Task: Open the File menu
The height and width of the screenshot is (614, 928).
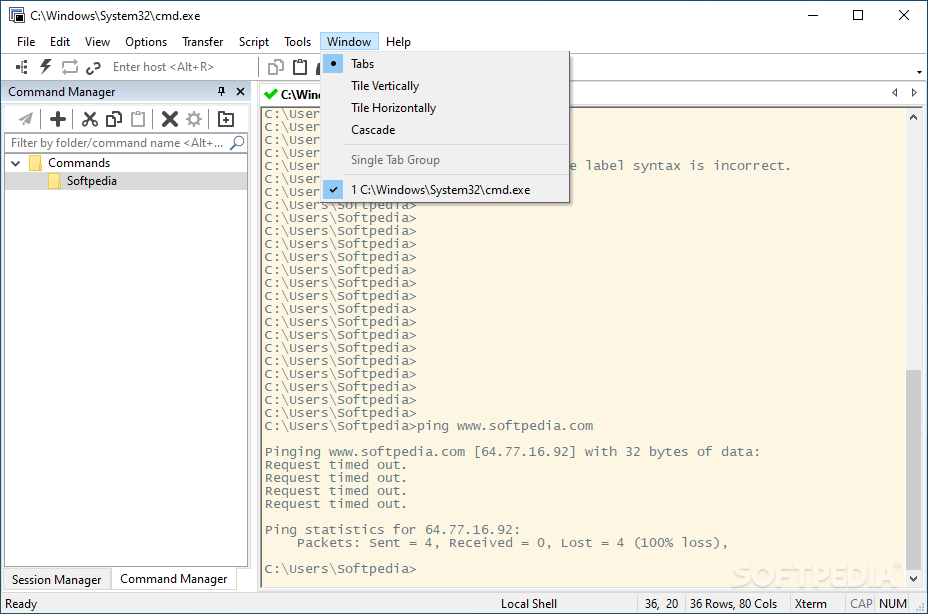Action: (x=26, y=41)
